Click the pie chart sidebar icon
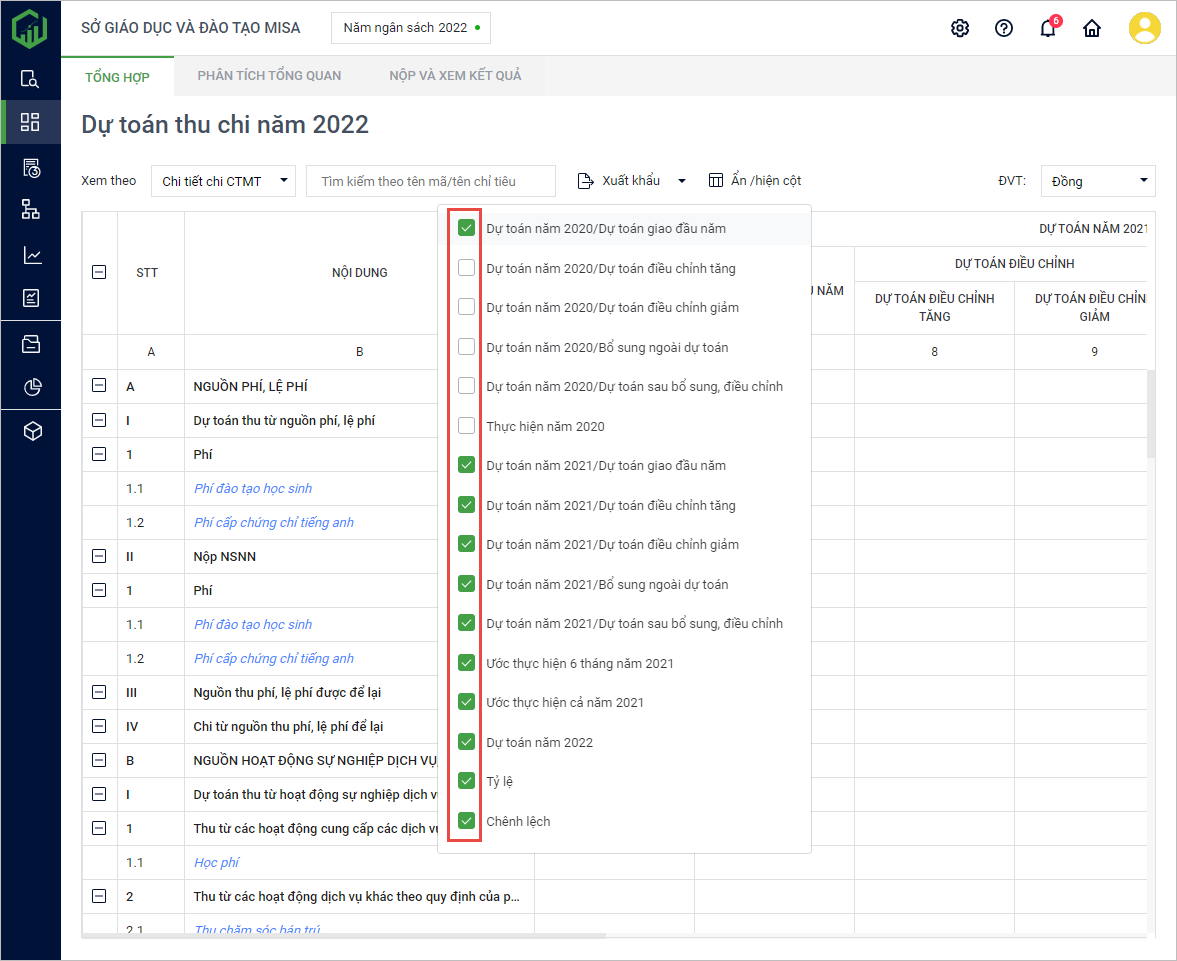Screen dimensions: 1177x961 click(31, 388)
